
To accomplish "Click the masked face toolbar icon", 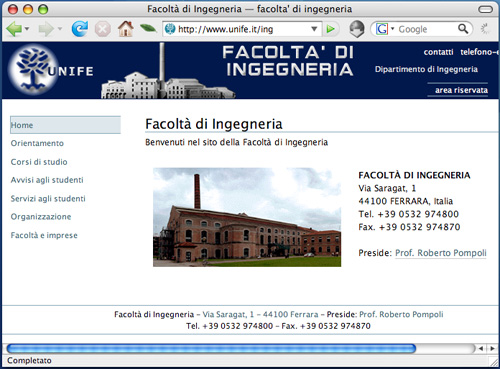I will coord(357,29).
